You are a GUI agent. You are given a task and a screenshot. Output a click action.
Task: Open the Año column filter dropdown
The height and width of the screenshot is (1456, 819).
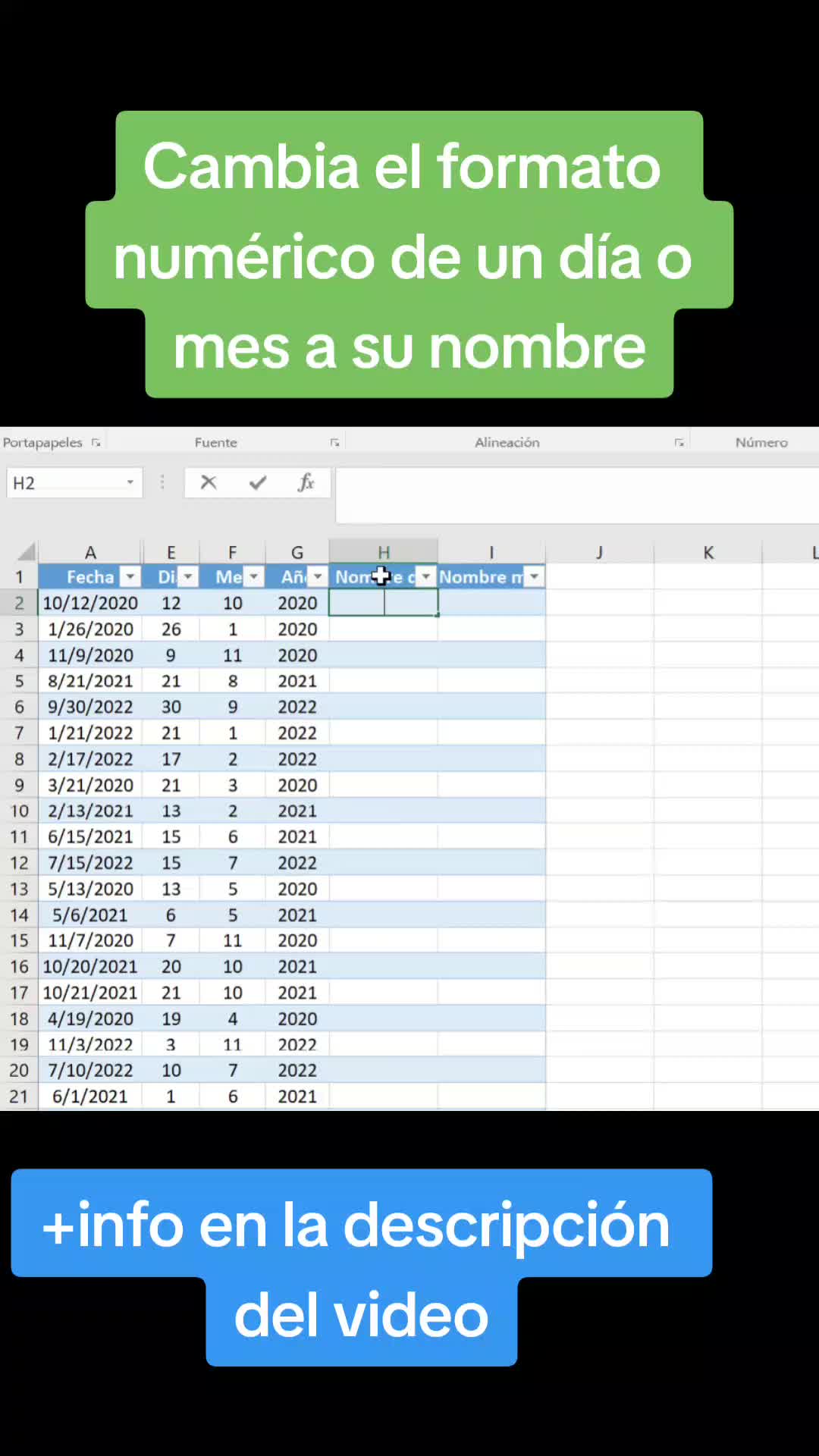click(x=318, y=577)
